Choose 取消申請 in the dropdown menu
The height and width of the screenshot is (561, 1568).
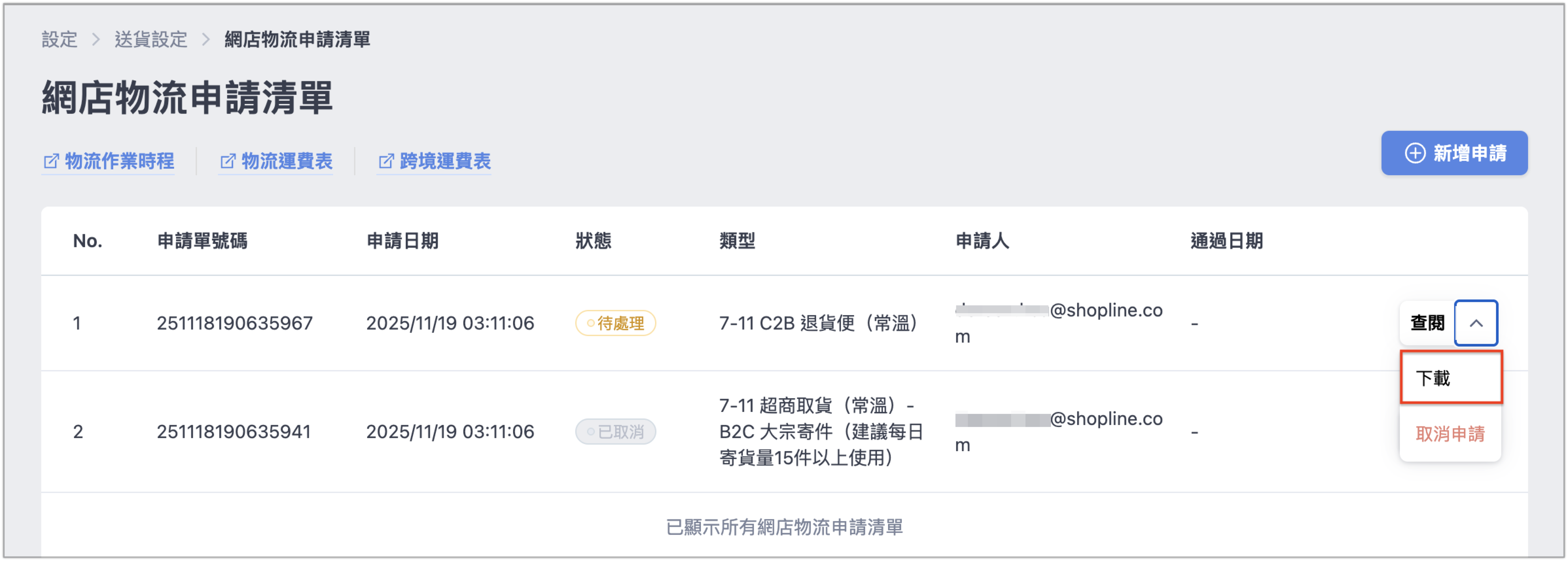[1451, 434]
